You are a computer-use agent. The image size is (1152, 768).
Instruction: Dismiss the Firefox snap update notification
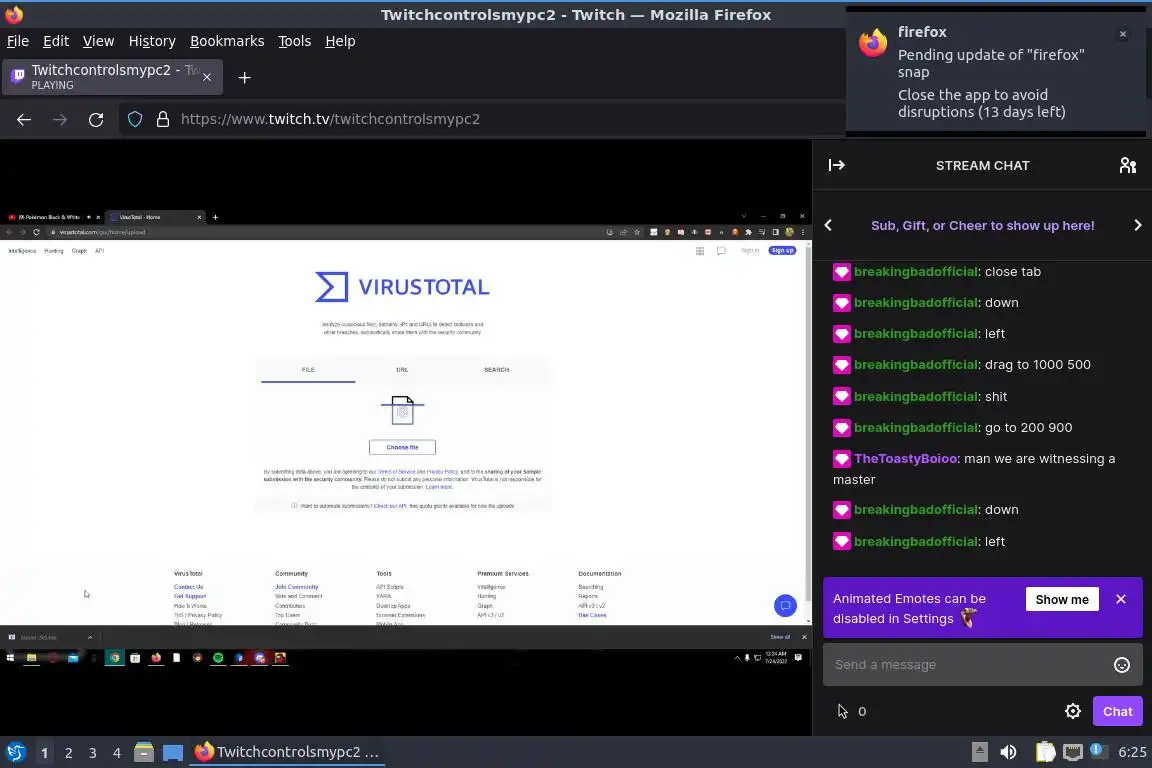pos(1123,34)
